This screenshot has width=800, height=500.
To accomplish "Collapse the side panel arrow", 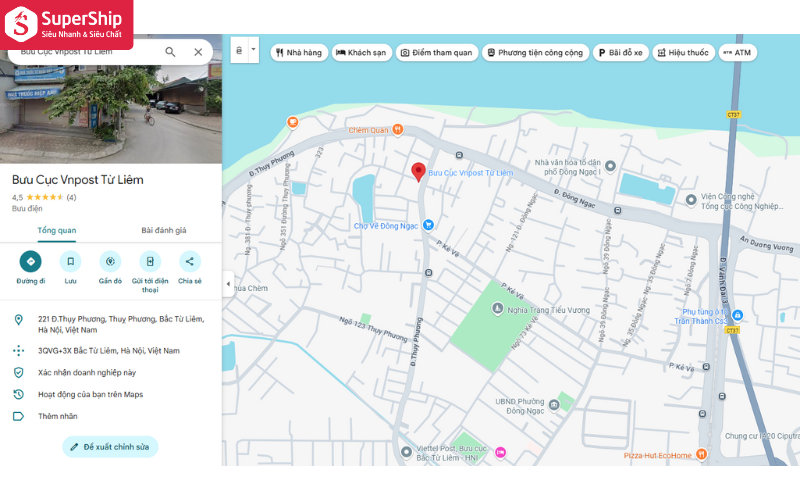I will tap(228, 284).
